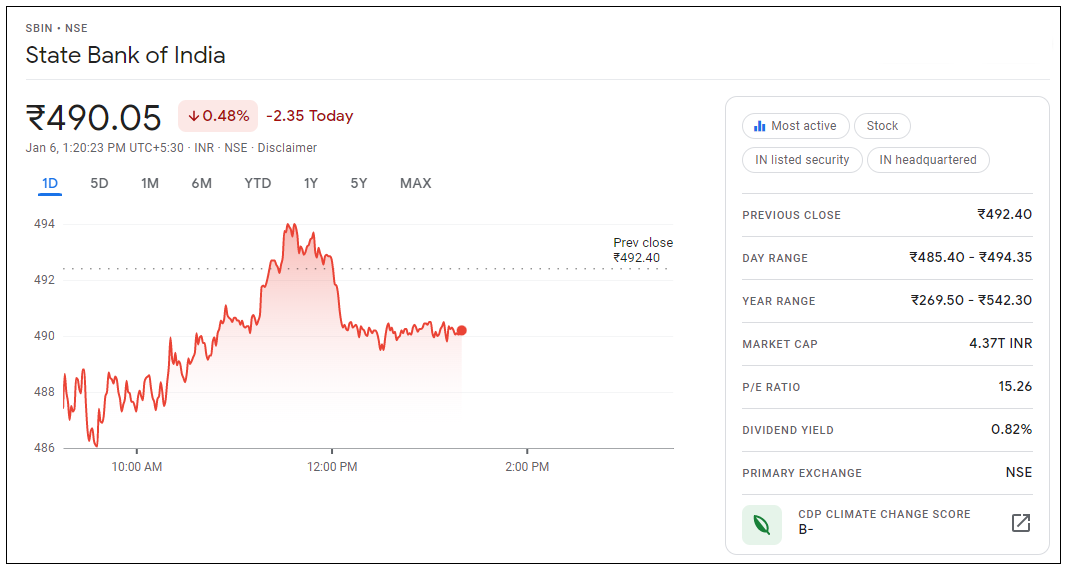
Task: Show the 6M chart range
Action: (202, 183)
